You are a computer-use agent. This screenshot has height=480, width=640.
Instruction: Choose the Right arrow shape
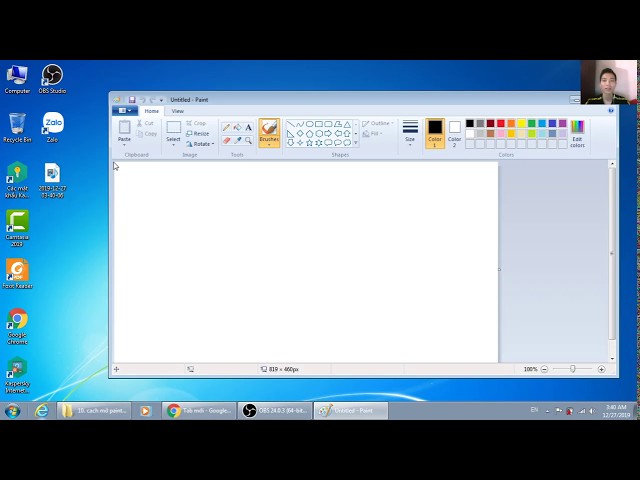click(x=328, y=133)
